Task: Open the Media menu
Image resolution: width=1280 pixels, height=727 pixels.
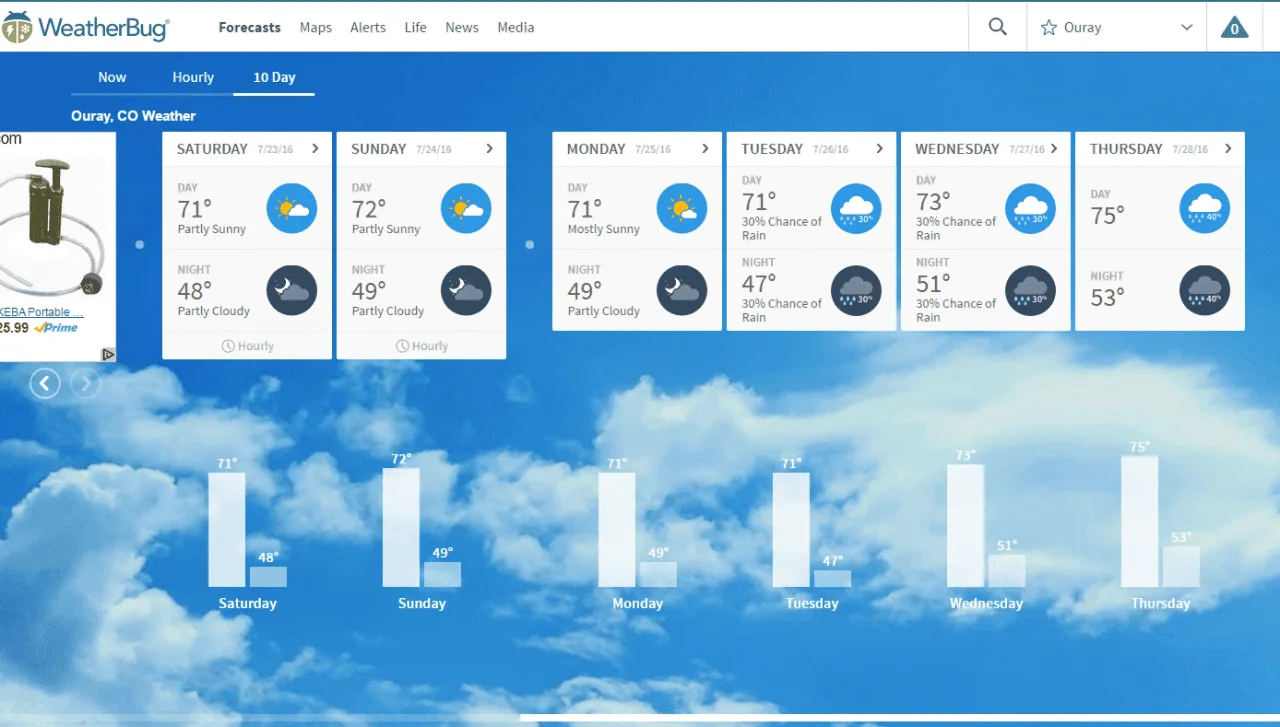Action: point(516,27)
